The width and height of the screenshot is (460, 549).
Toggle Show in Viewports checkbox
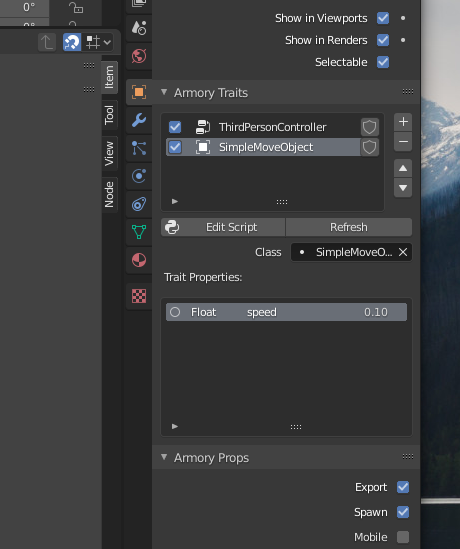point(383,18)
